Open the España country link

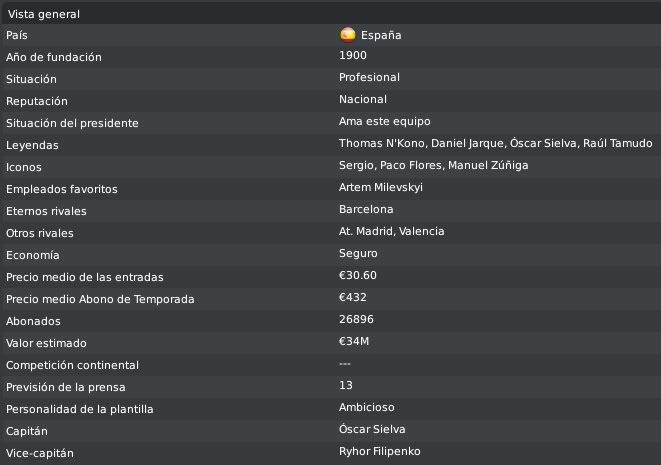[x=381, y=35]
